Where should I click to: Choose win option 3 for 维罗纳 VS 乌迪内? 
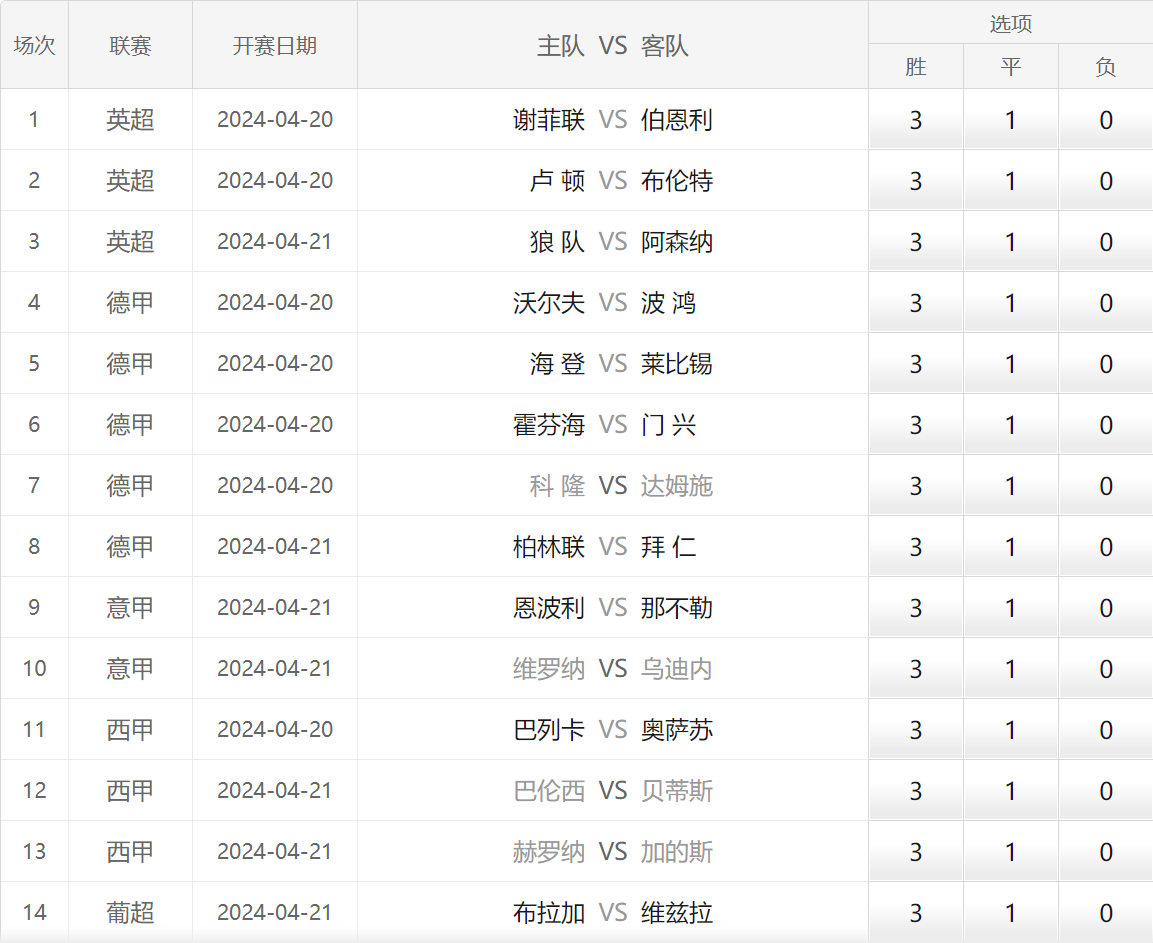point(915,669)
